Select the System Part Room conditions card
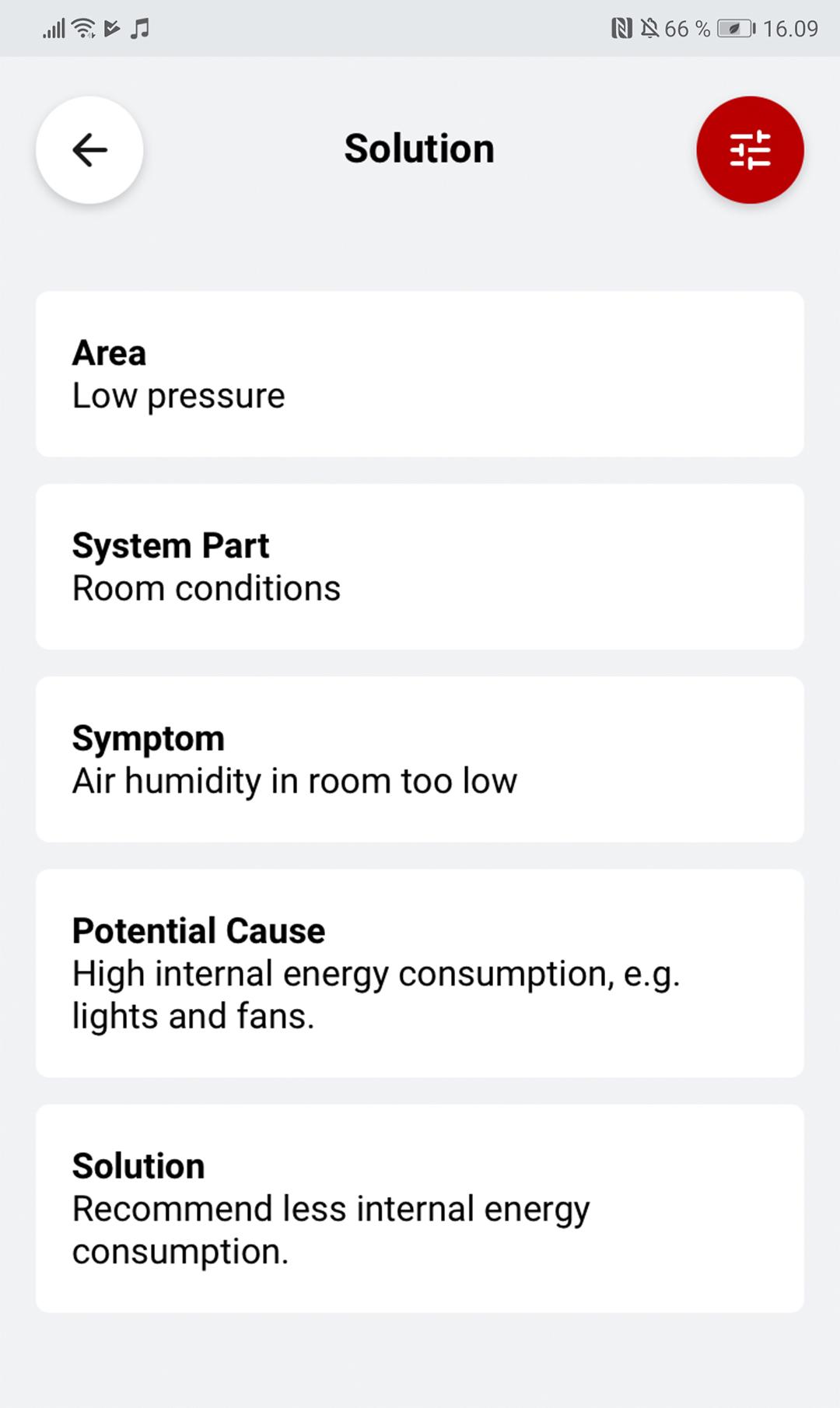 pos(420,567)
